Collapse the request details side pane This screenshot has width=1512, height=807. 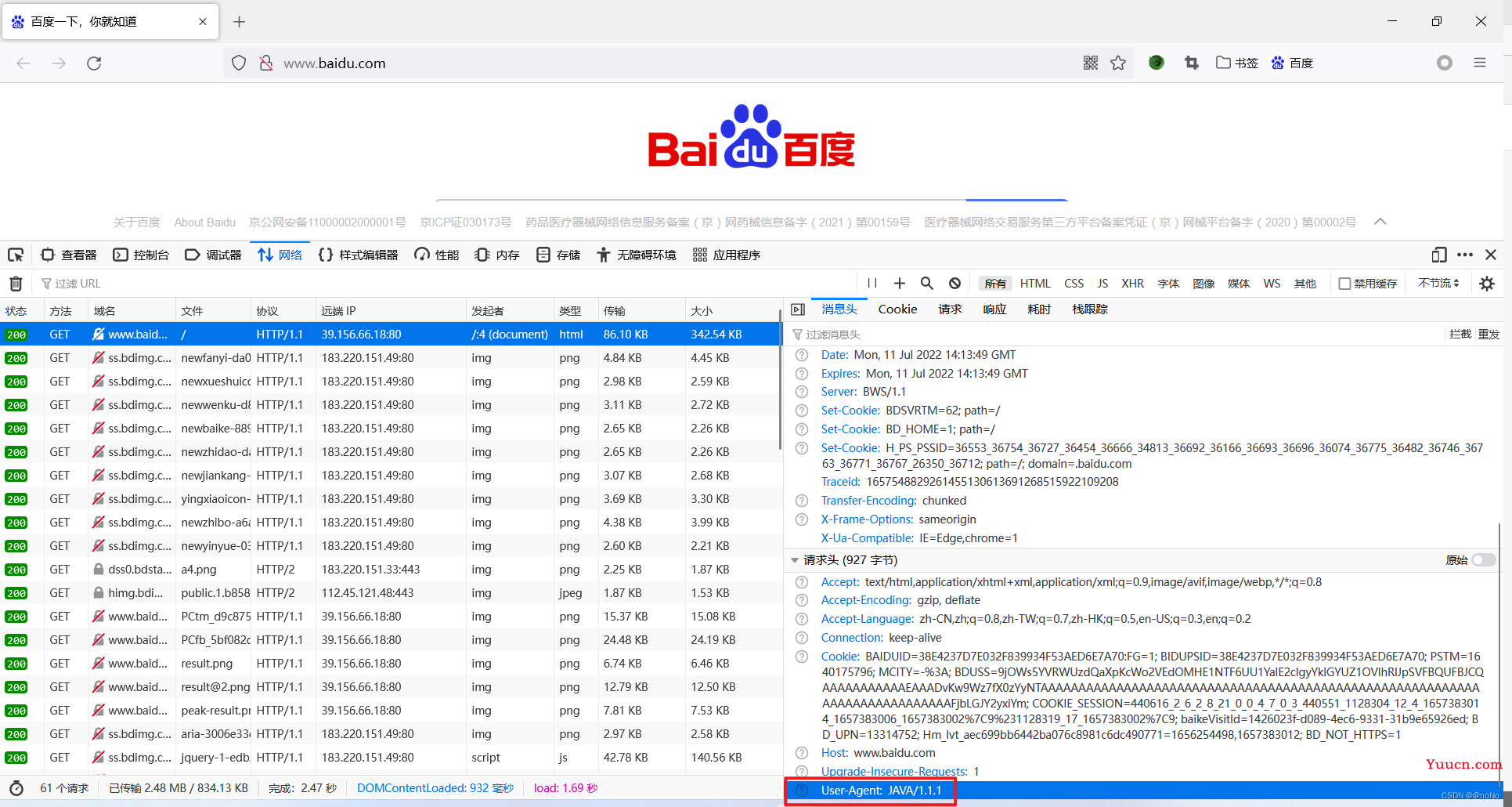[798, 309]
